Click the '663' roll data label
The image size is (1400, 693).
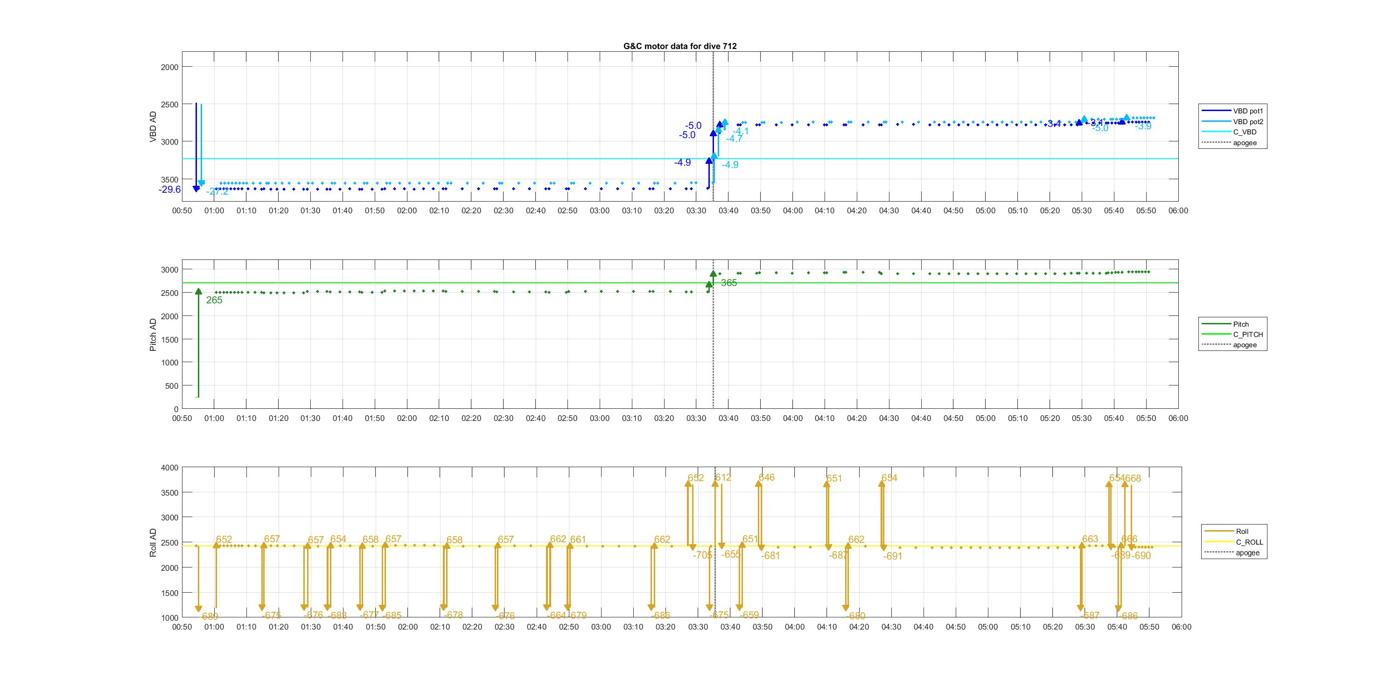pos(1090,539)
